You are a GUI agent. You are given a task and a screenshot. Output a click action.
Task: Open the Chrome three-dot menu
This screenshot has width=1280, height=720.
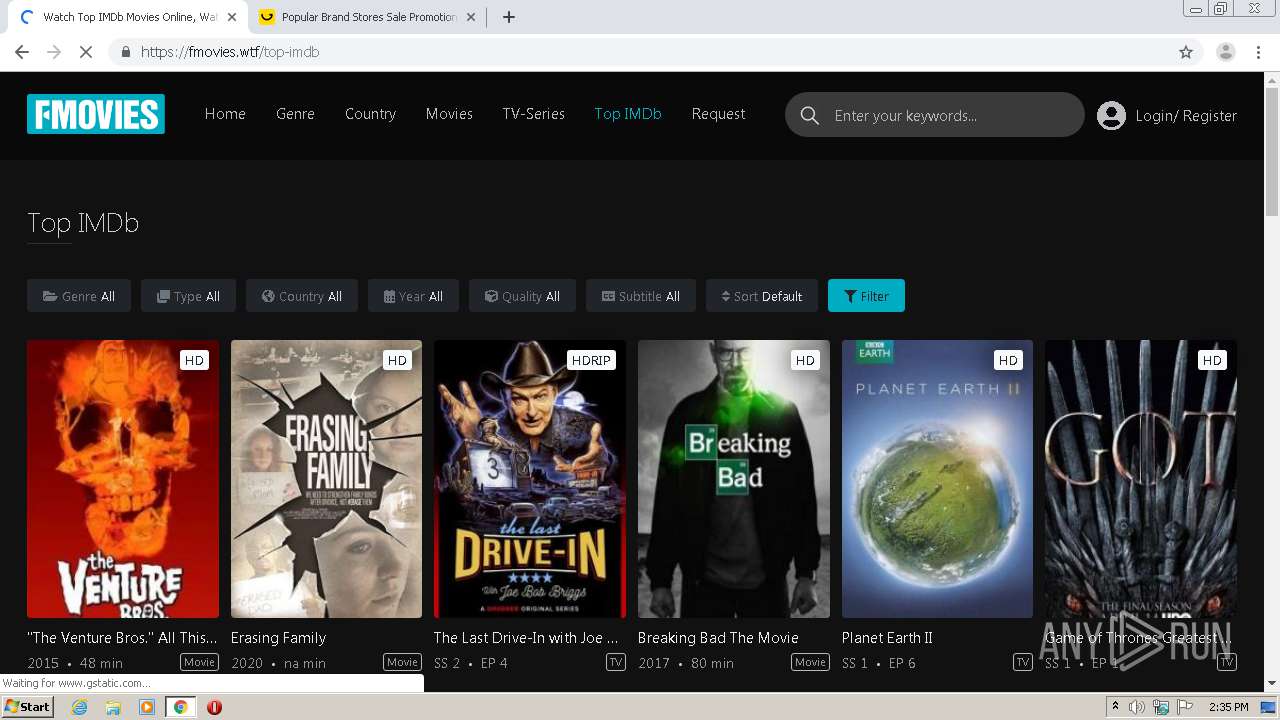pos(1259,52)
